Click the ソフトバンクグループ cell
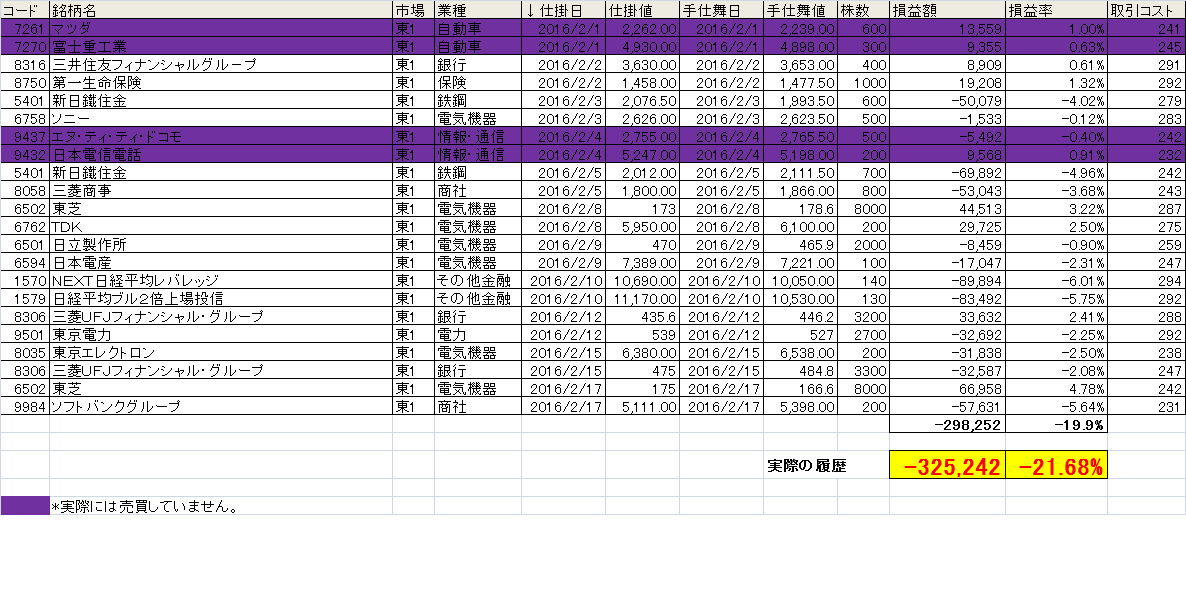Image resolution: width=1186 pixels, height=605 pixels. click(x=221, y=406)
